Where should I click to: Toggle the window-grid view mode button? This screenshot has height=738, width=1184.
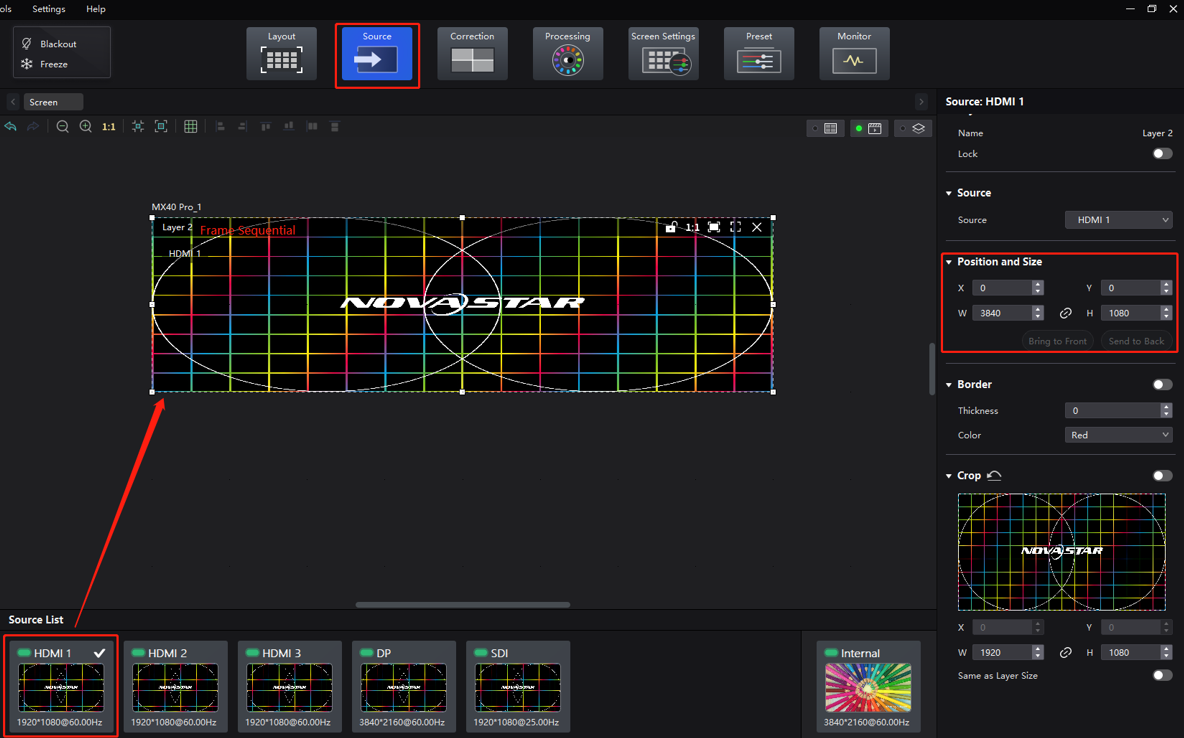[x=824, y=128]
